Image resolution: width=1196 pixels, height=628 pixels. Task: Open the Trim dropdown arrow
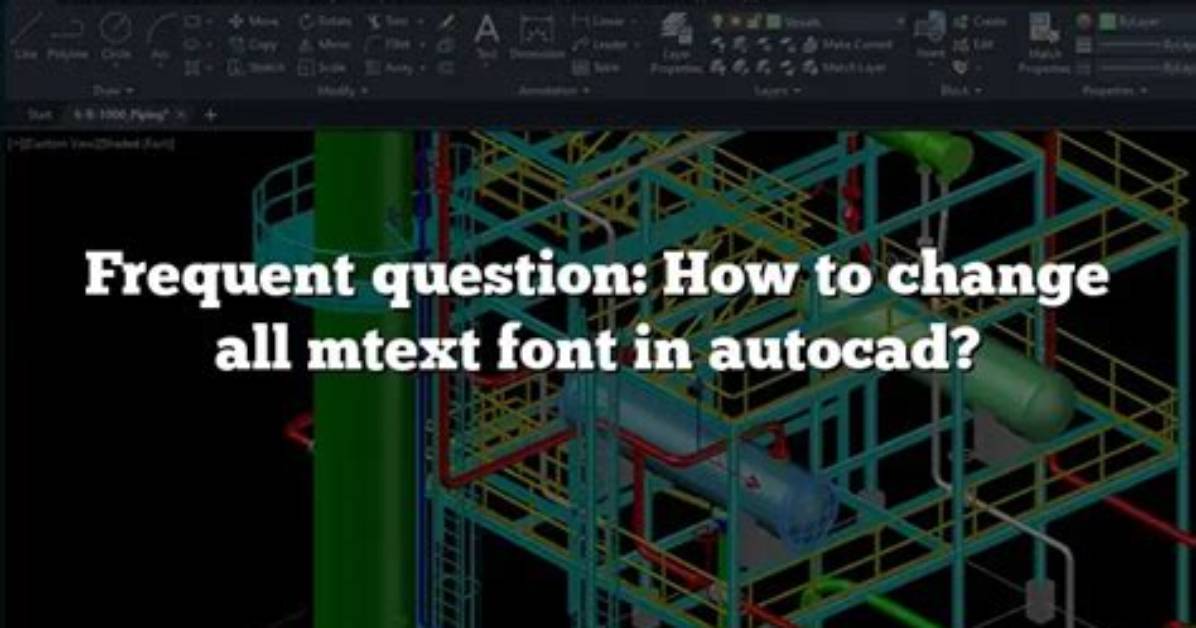[421, 22]
